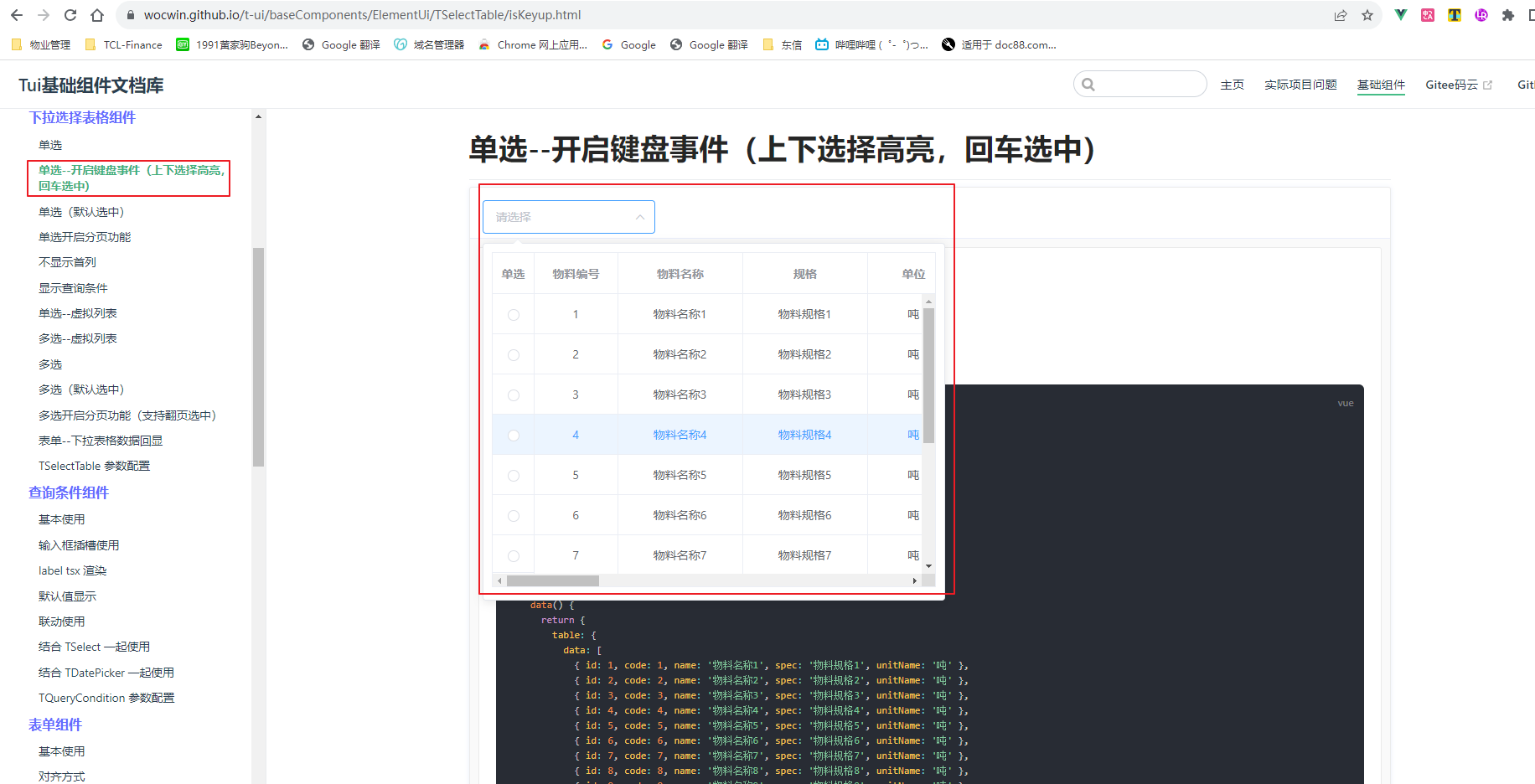Click the table's scroll left arrow
The width and height of the screenshot is (1535, 784).
point(499,580)
